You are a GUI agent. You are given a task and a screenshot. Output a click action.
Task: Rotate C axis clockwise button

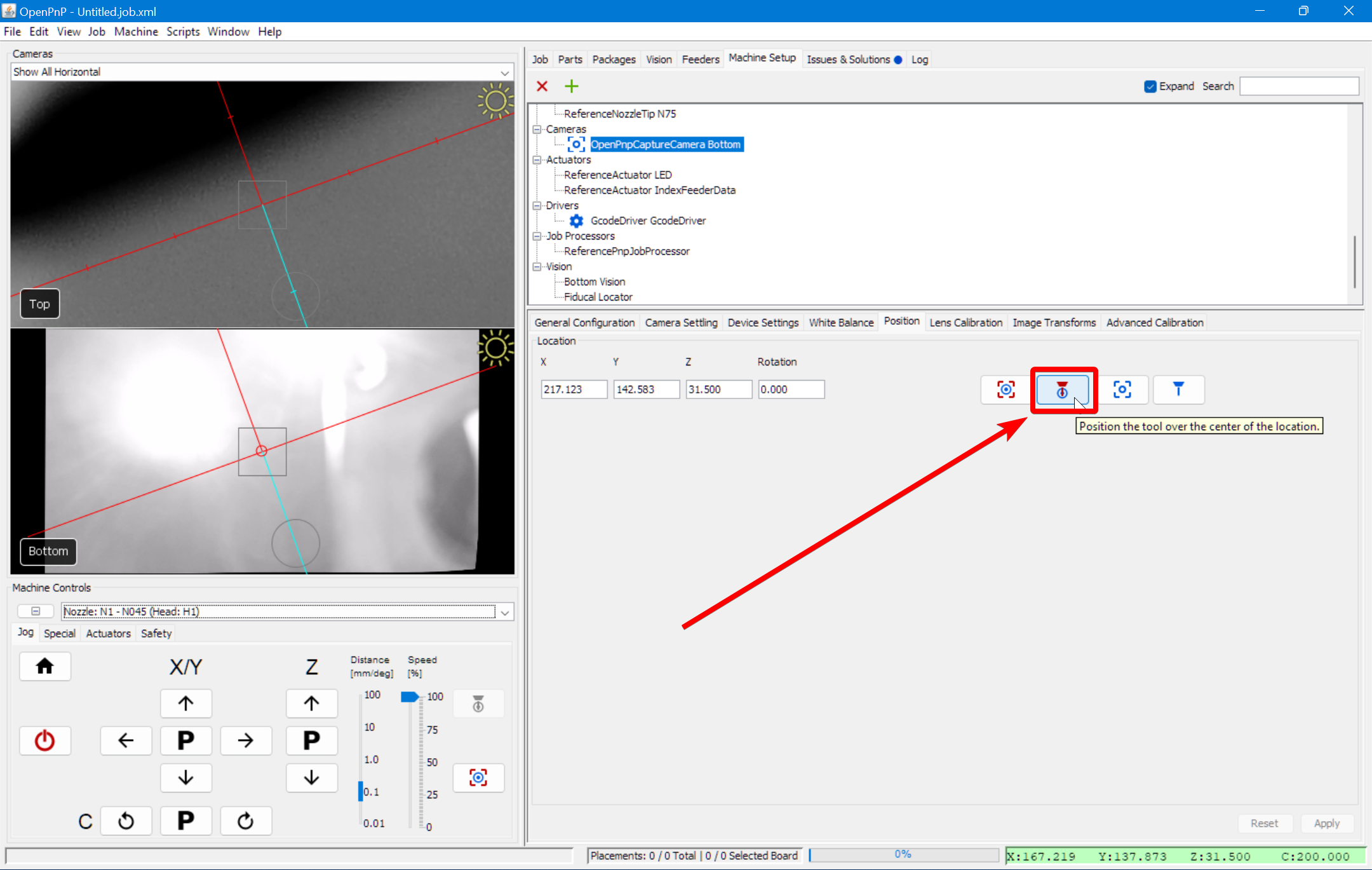pos(245,820)
